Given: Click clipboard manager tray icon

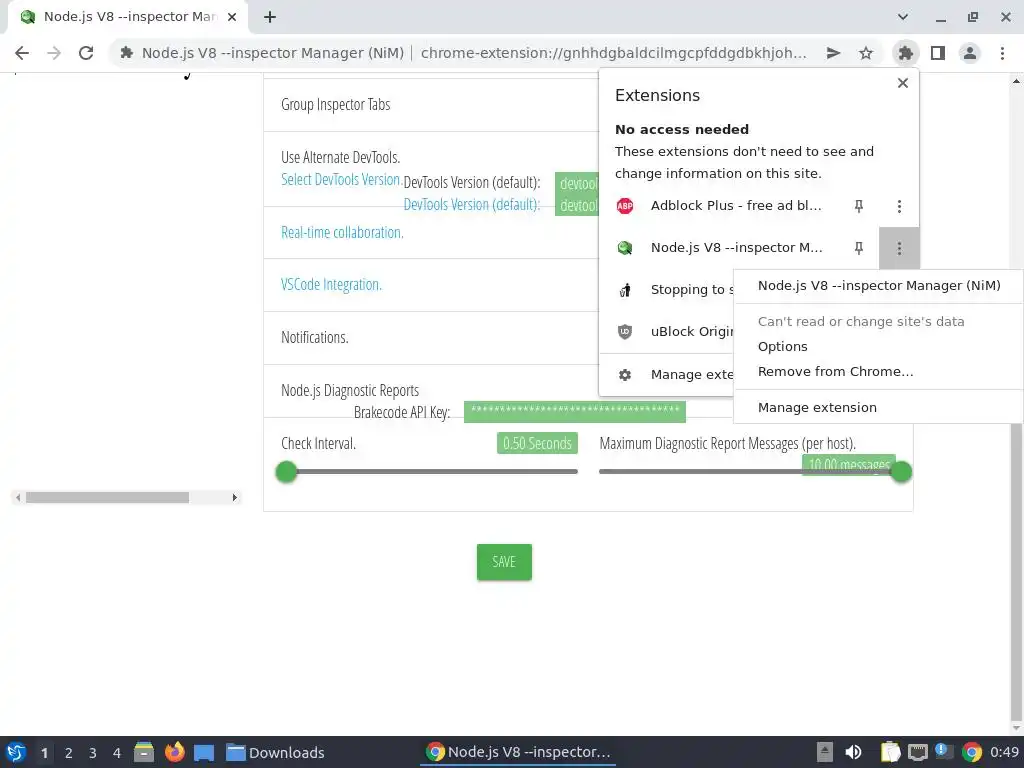Looking at the screenshot, I should click(890, 752).
